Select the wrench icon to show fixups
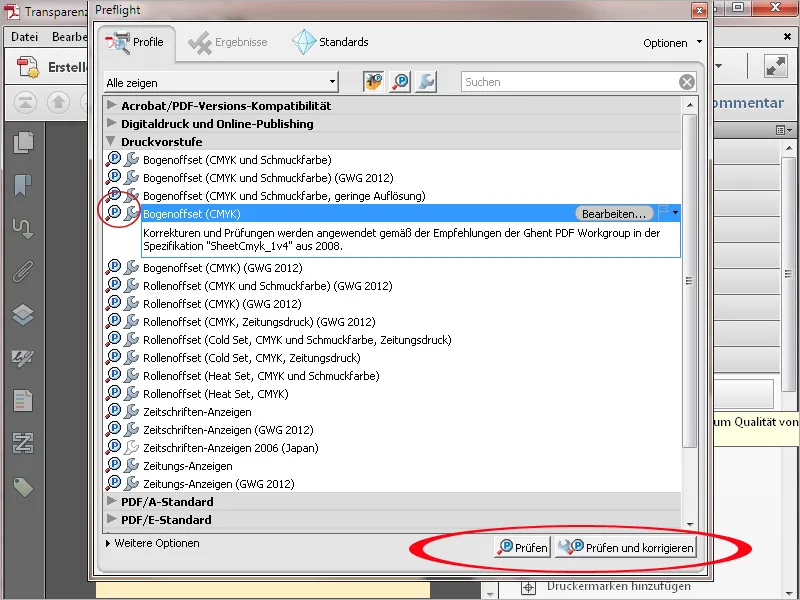Viewport: 800px width, 600px height. tap(424, 82)
